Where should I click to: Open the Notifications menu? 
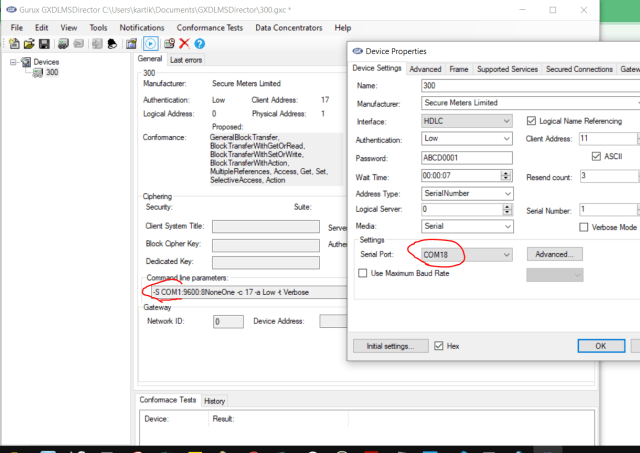pyautogui.click(x=142, y=28)
